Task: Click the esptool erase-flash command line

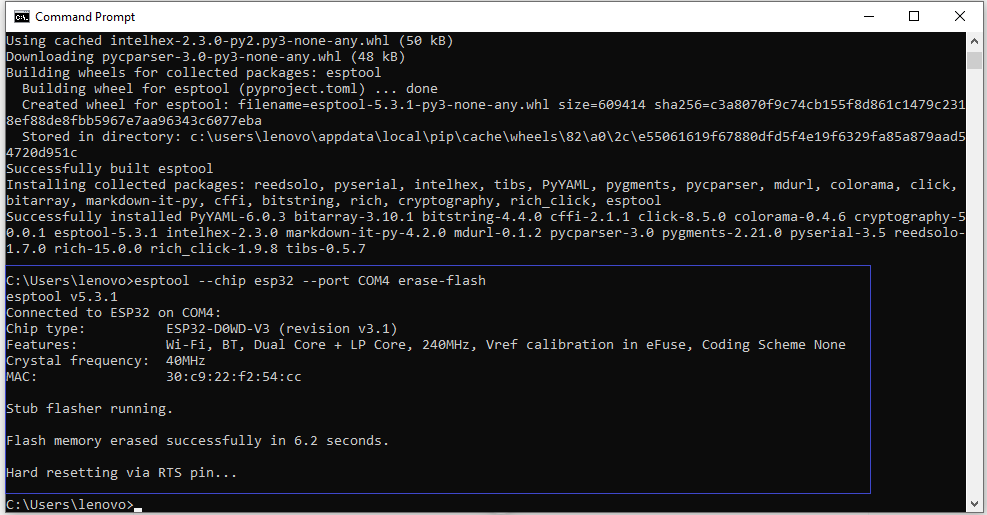Action: [245, 281]
